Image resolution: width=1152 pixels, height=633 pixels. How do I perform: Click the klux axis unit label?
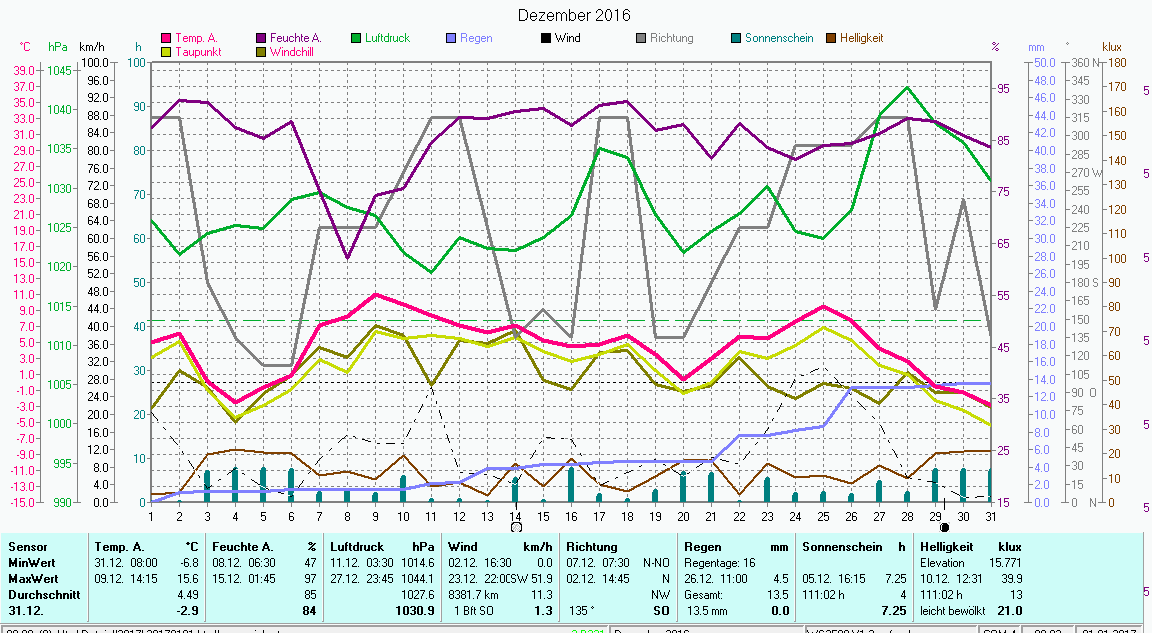(x=1112, y=47)
